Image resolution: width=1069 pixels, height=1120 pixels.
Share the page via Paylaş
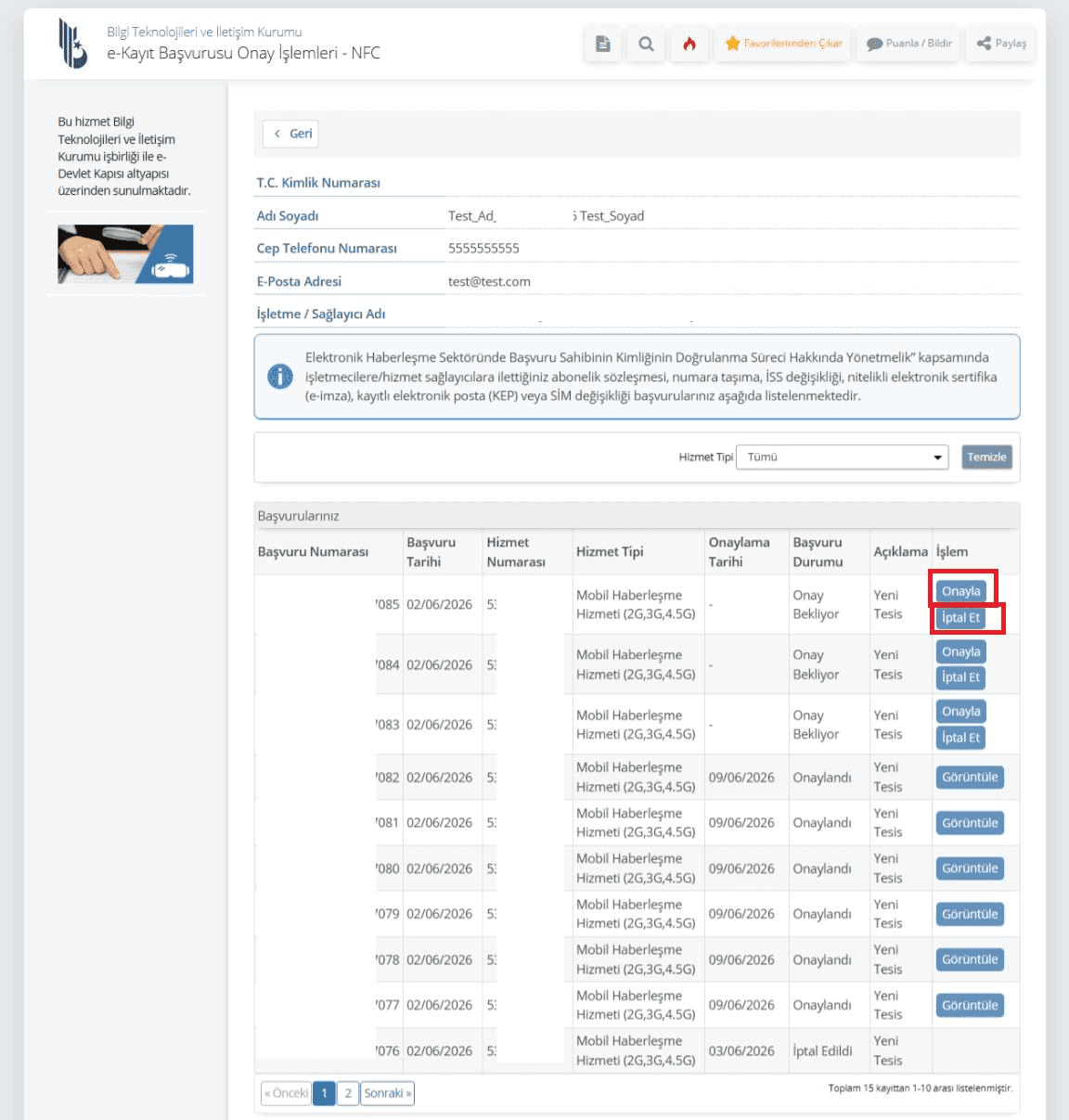[1001, 44]
